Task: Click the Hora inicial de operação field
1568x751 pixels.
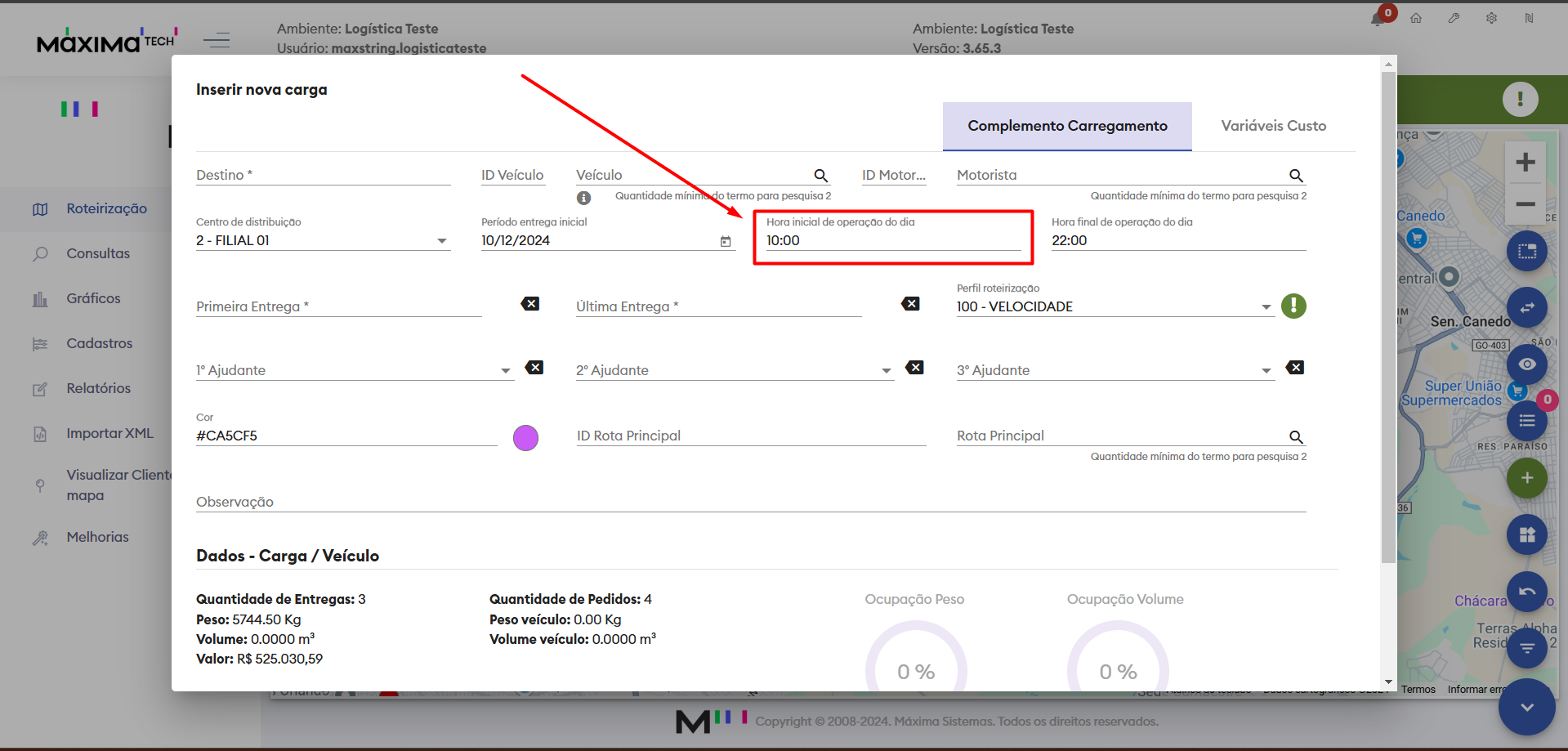Action: point(892,241)
